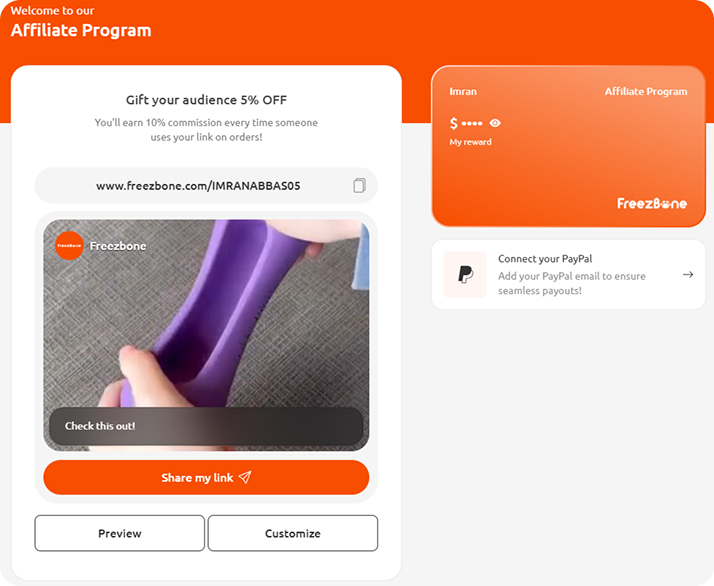Viewport: 714px width, 586px height.
Task: Click the My reward label
Action: click(470, 142)
